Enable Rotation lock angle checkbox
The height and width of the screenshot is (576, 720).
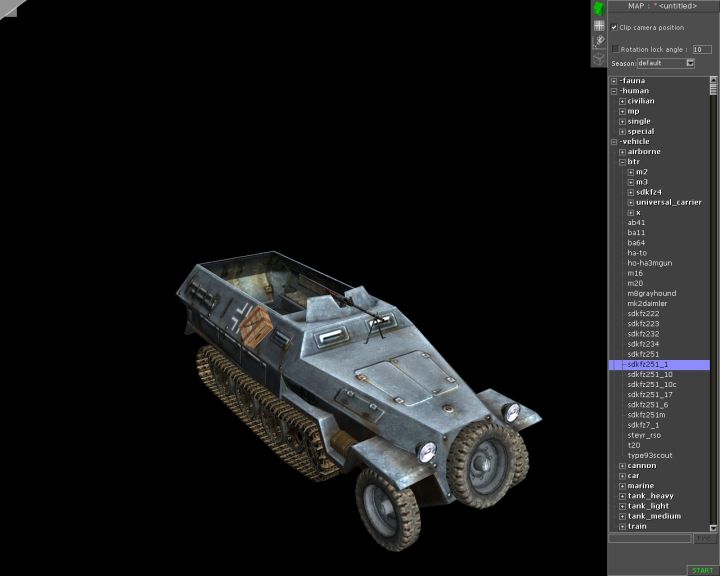(615, 48)
